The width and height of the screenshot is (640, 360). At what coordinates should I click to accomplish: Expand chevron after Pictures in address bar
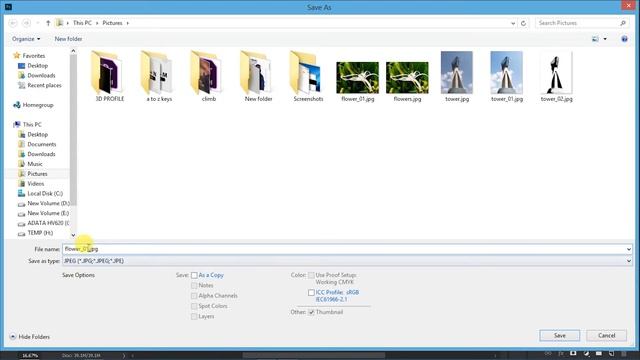tap(127, 23)
